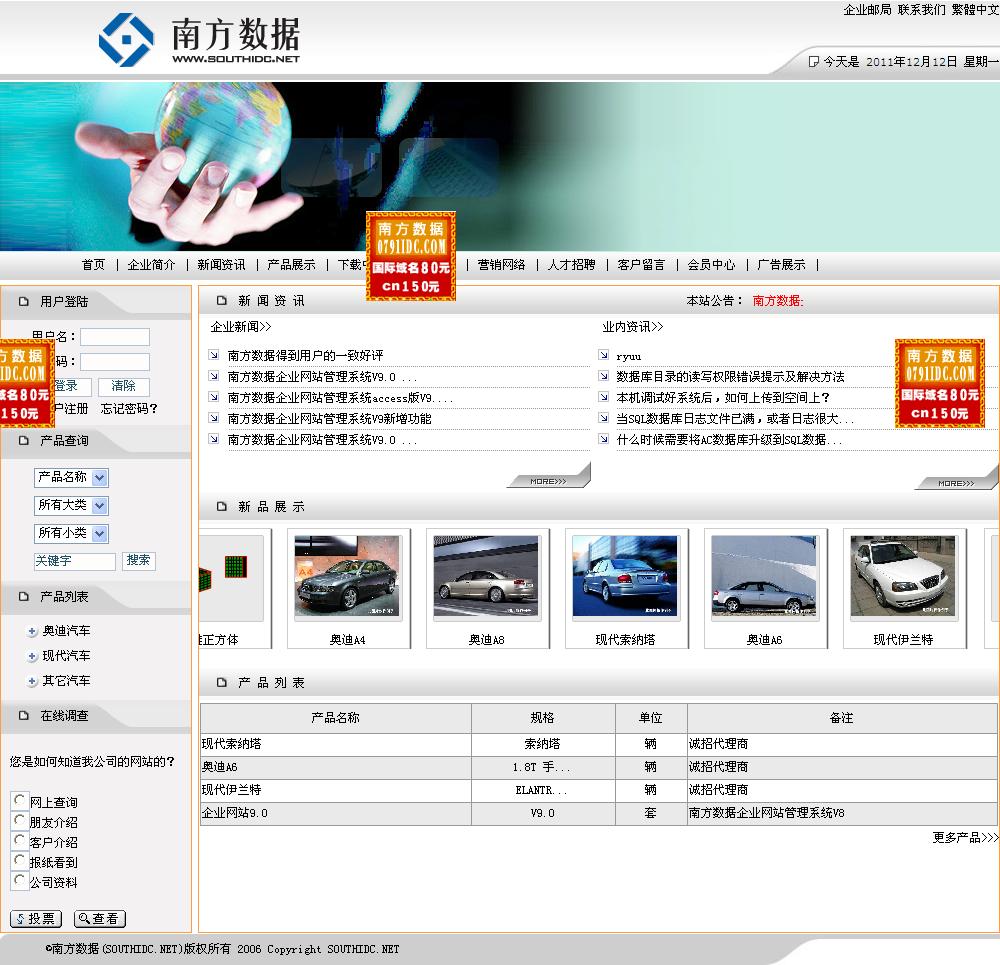This screenshot has height=965, width=1000.
Task: Expand the 其它汽车 product category
Action: (x=32, y=682)
